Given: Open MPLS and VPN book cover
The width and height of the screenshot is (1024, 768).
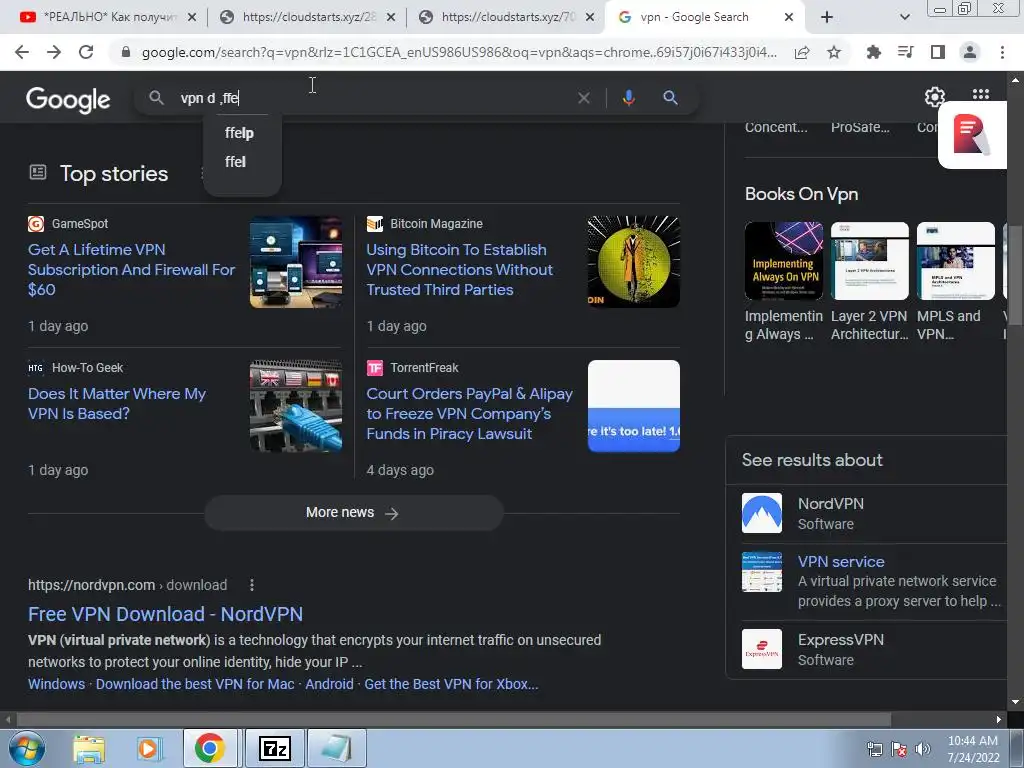Looking at the screenshot, I should coord(955,261).
